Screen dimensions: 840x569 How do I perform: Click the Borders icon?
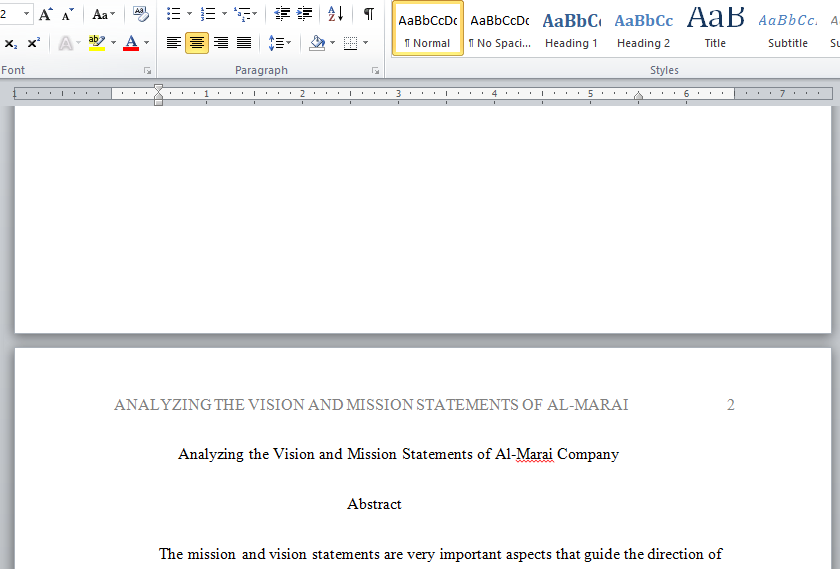tap(350, 43)
